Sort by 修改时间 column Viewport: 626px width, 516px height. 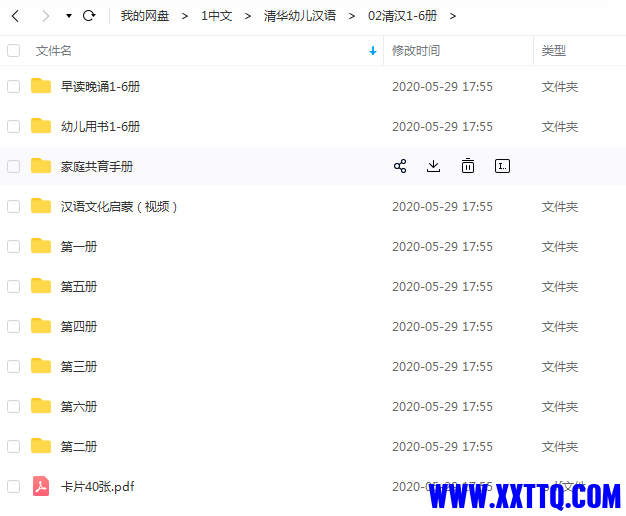pyautogui.click(x=416, y=51)
